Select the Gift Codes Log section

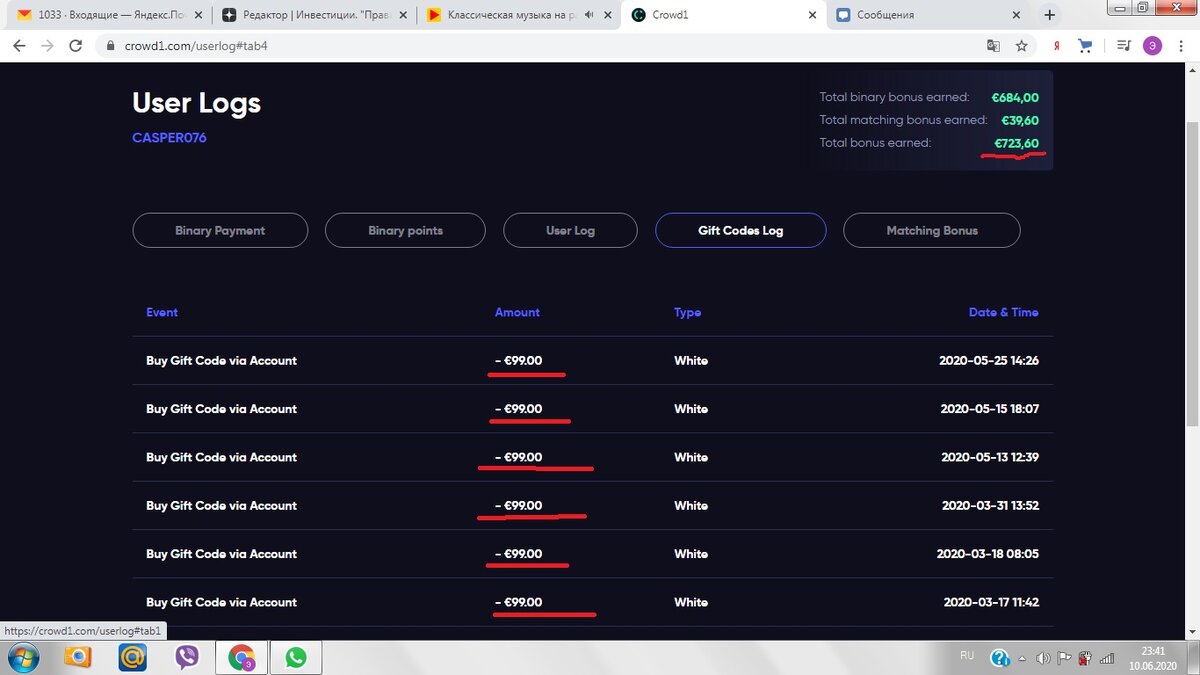tap(741, 230)
